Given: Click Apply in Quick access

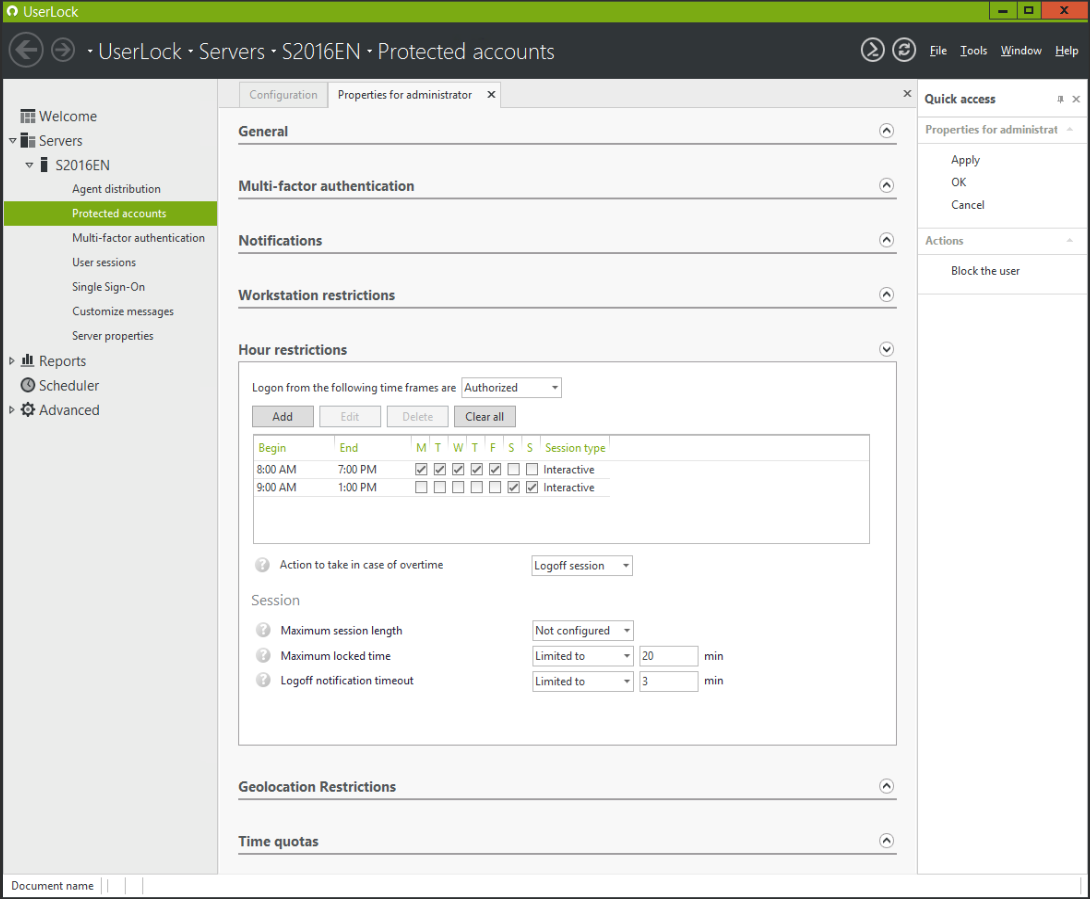Looking at the screenshot, I should pyautogui.click(x=965, y=159).
